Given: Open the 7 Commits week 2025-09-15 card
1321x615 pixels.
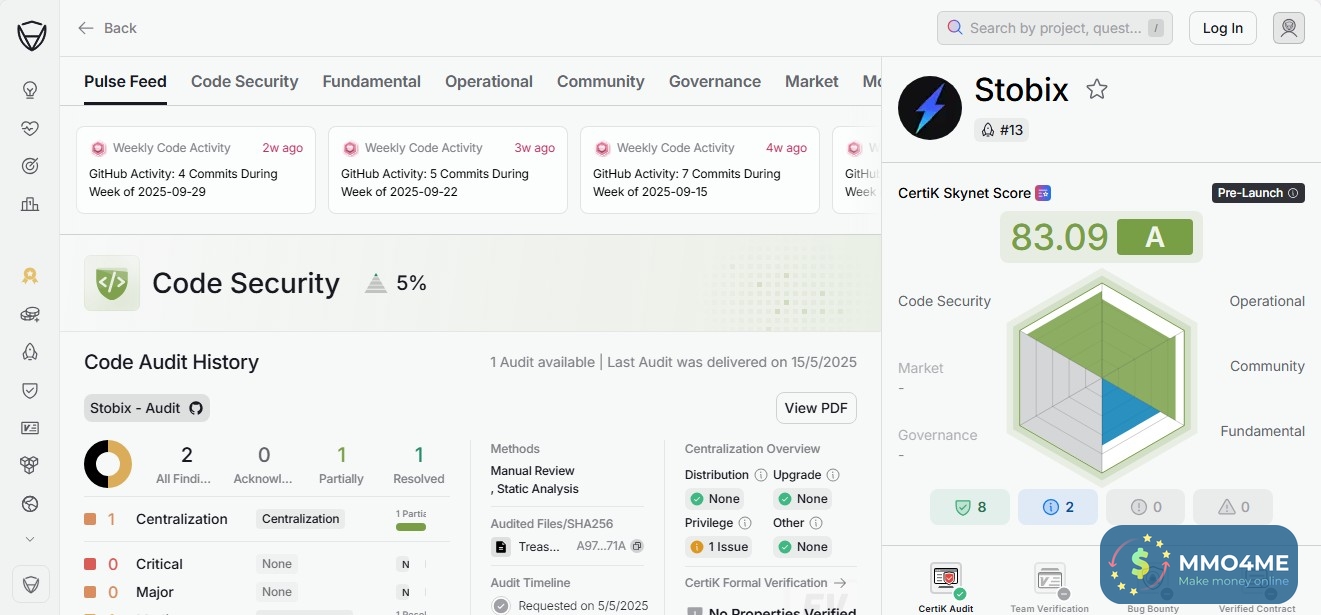Looking at the screenshot, I should (x=700, y=170).
